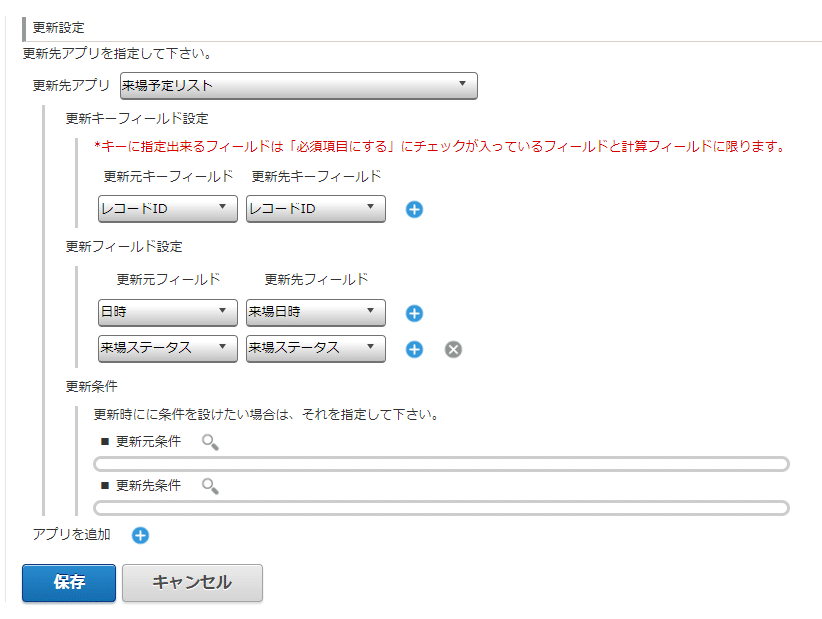The image size is (822, 619).
Task: Add another update key field row
Action: point(414,210)
